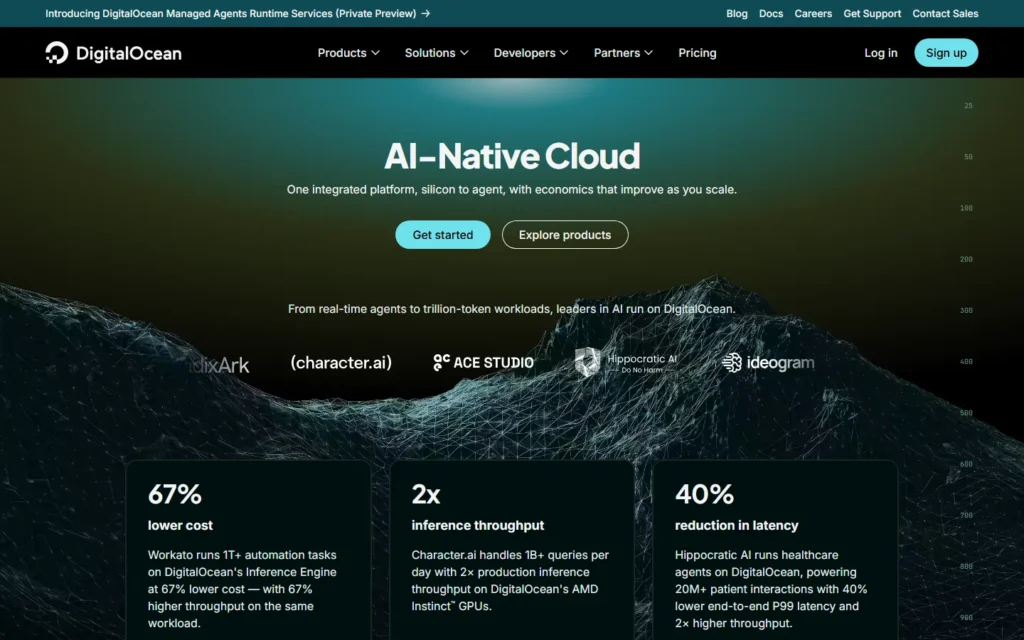Expand the Developers dropdown menu
Viewport: 1024px width, 640px height.
(530, 53)
